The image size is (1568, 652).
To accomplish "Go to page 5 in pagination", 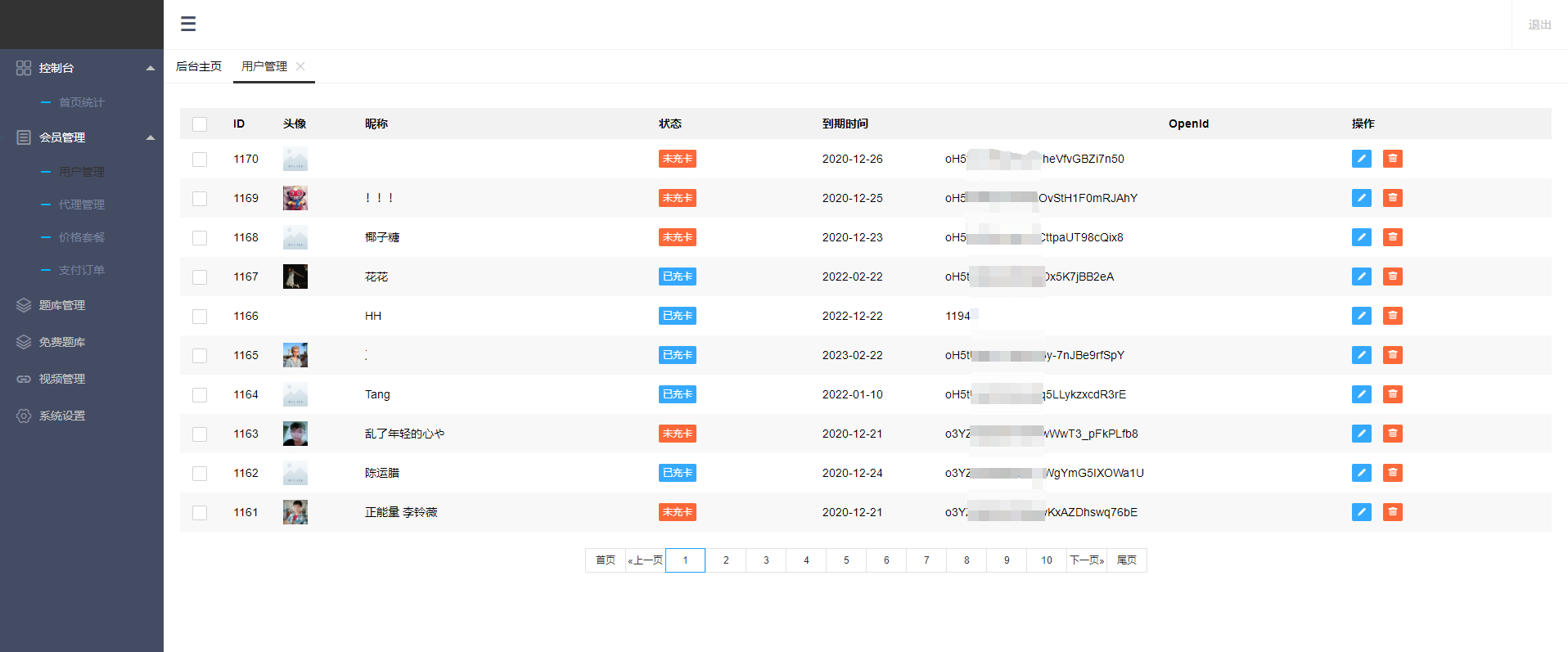I will tap(846, 560).
